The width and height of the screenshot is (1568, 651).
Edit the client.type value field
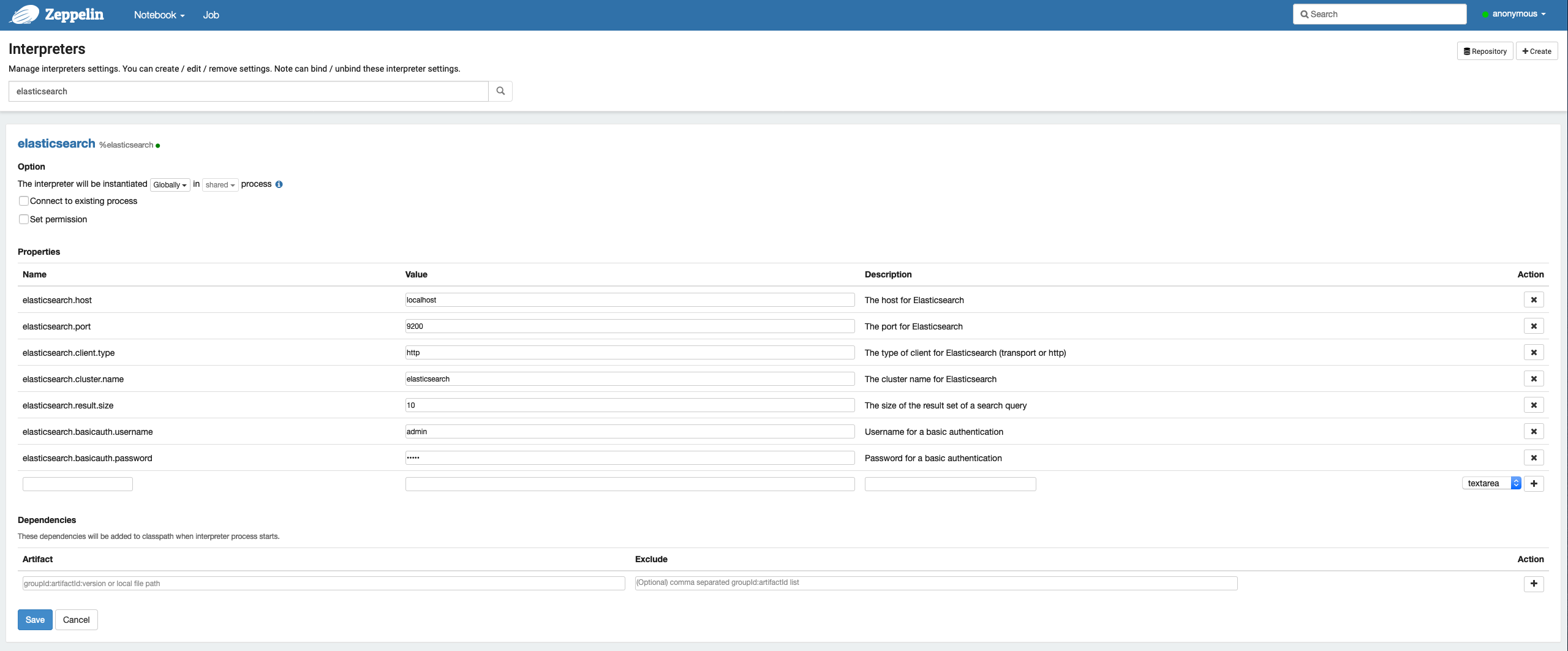point(630,353)
